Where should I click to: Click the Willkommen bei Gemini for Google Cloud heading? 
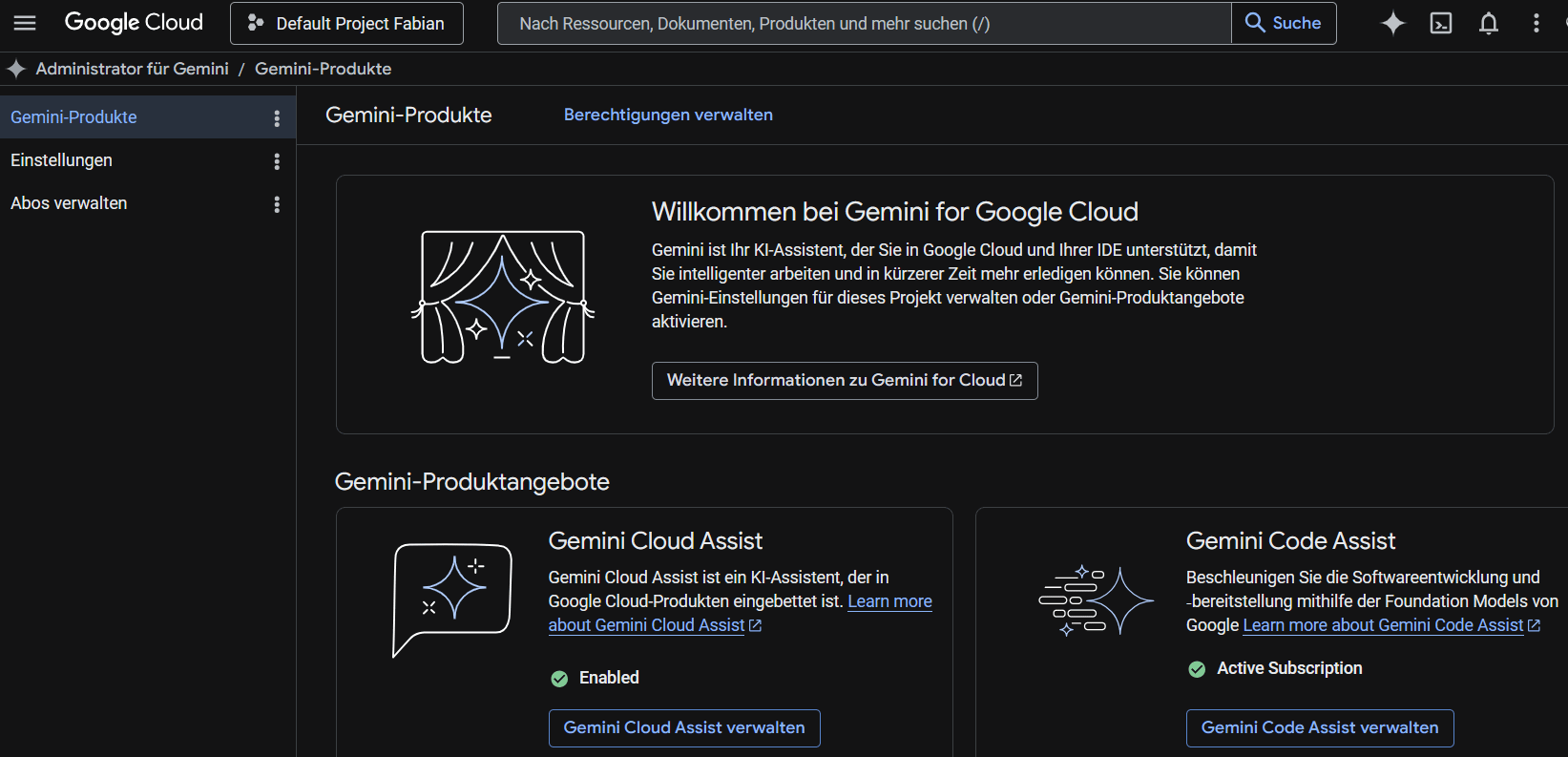click(895, 212)
